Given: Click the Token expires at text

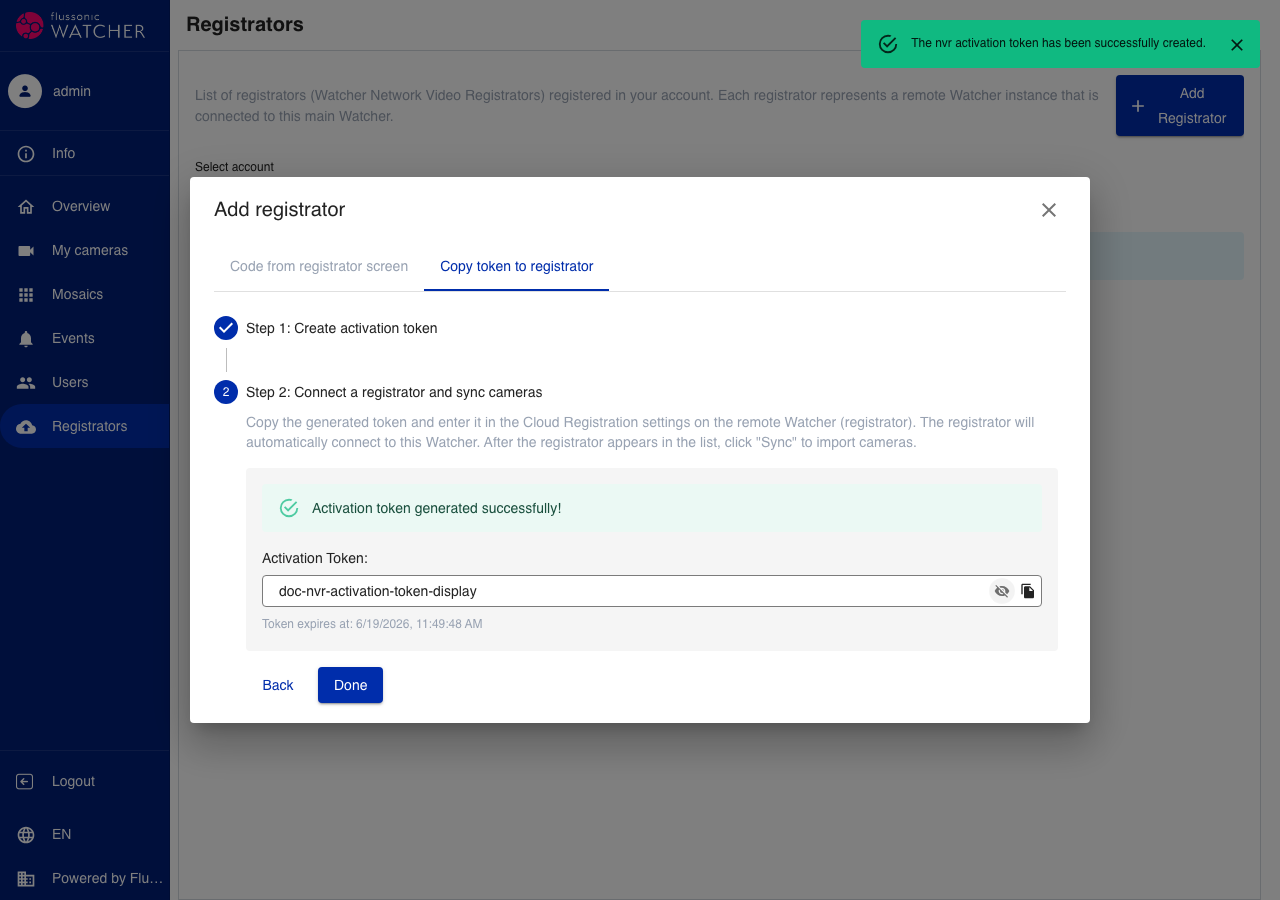Looking at the screenshot, I should coord(372,624).
